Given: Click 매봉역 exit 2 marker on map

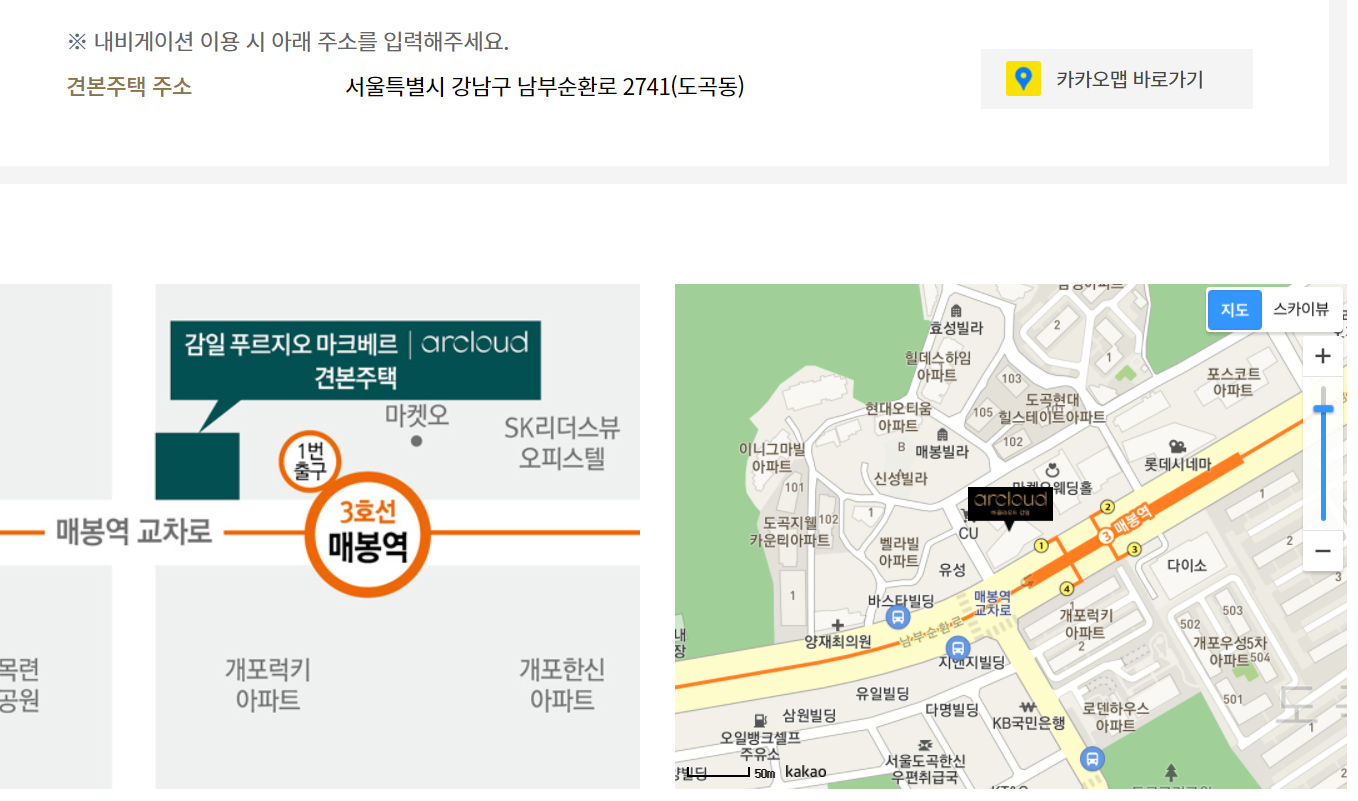Looking at the screenshot, I should [x=1107, y=507].
